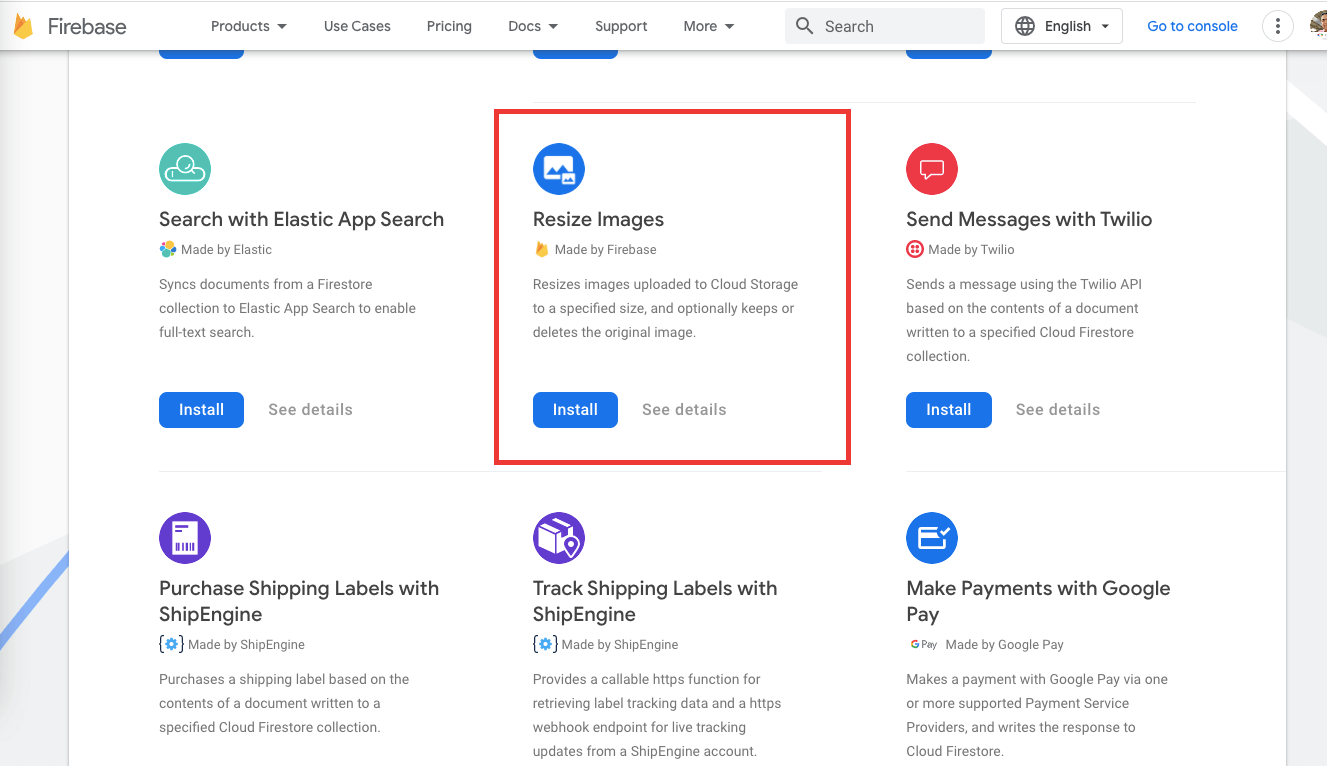Image resolution: width=1327 pixels, height=766 pixels.
Task: Click the Track Shipping Labels package icon
Action: [x=559, y=538]
